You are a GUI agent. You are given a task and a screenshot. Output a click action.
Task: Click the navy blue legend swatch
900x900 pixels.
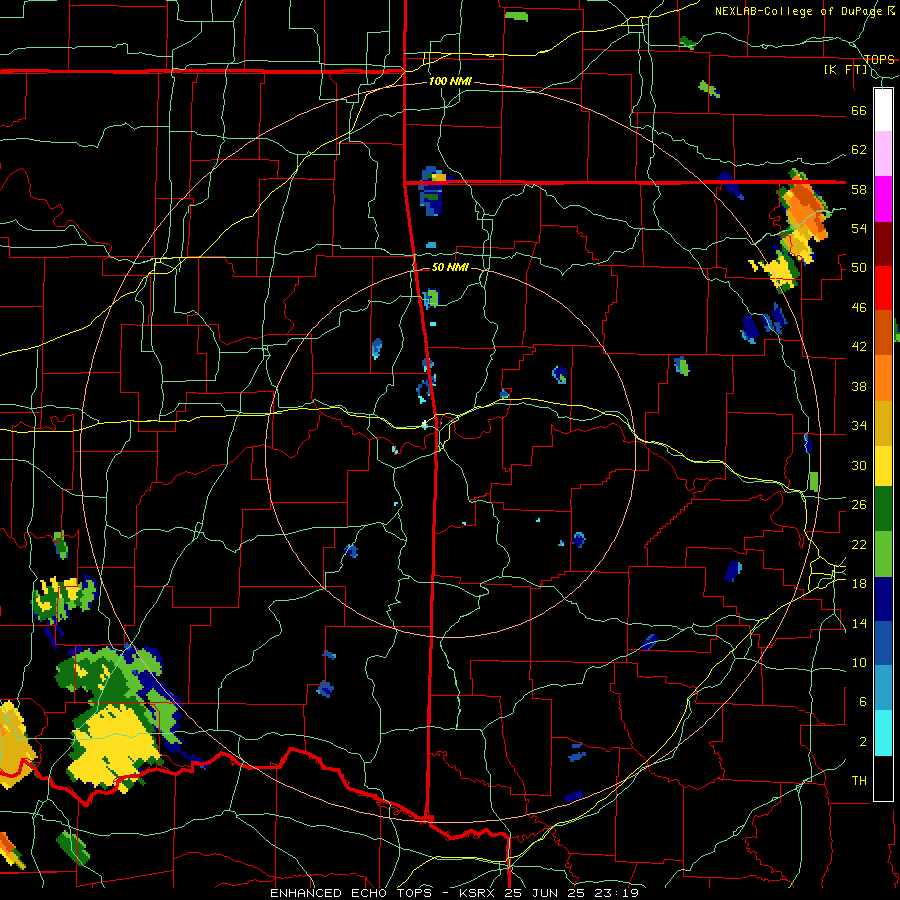pyautogui.click(x=883, y=599)
